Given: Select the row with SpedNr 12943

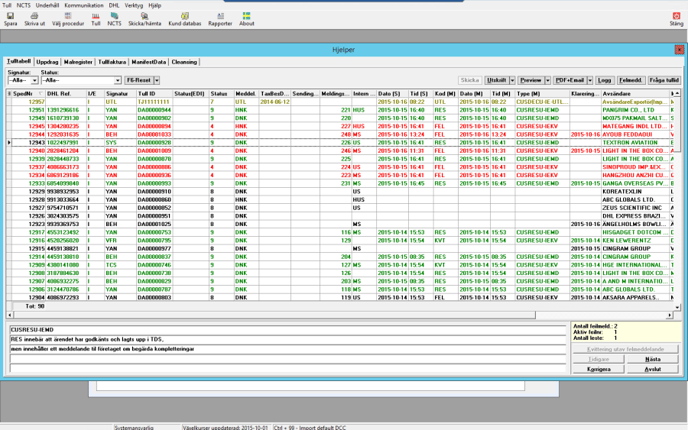Looking at the screenshot, I should [x=339, y=143].
